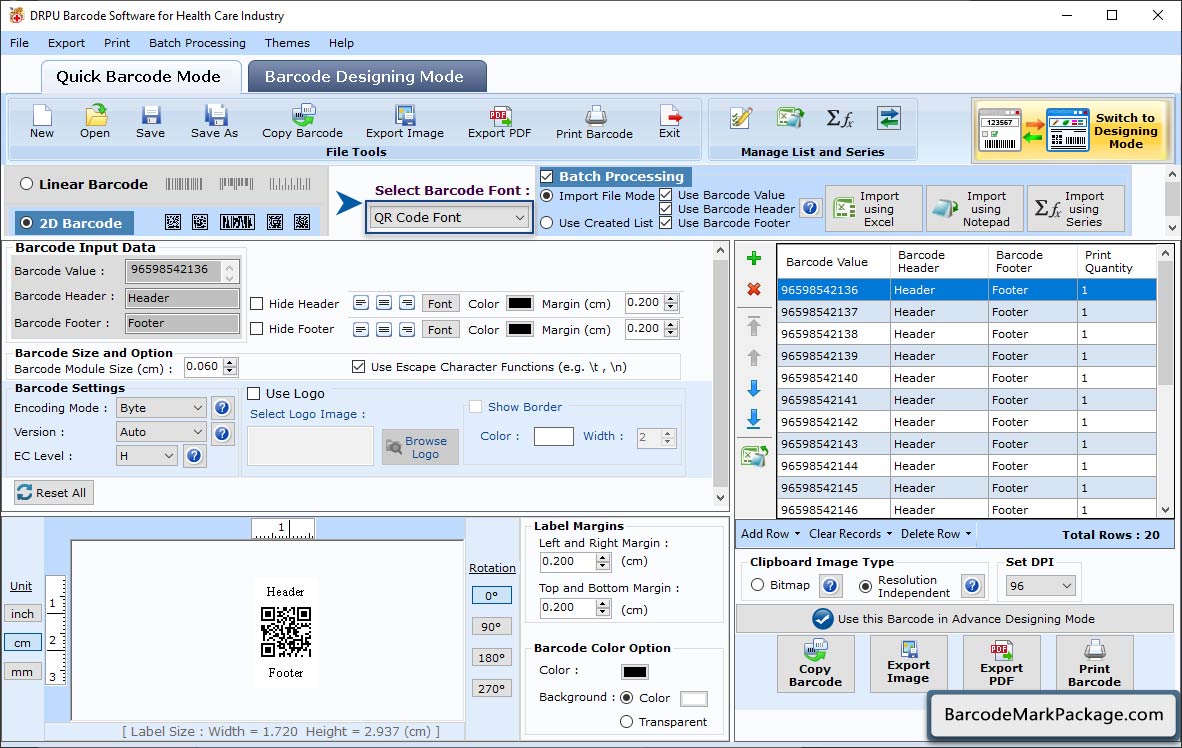
Task: Click Reset All button
Action: click(53, 492)
